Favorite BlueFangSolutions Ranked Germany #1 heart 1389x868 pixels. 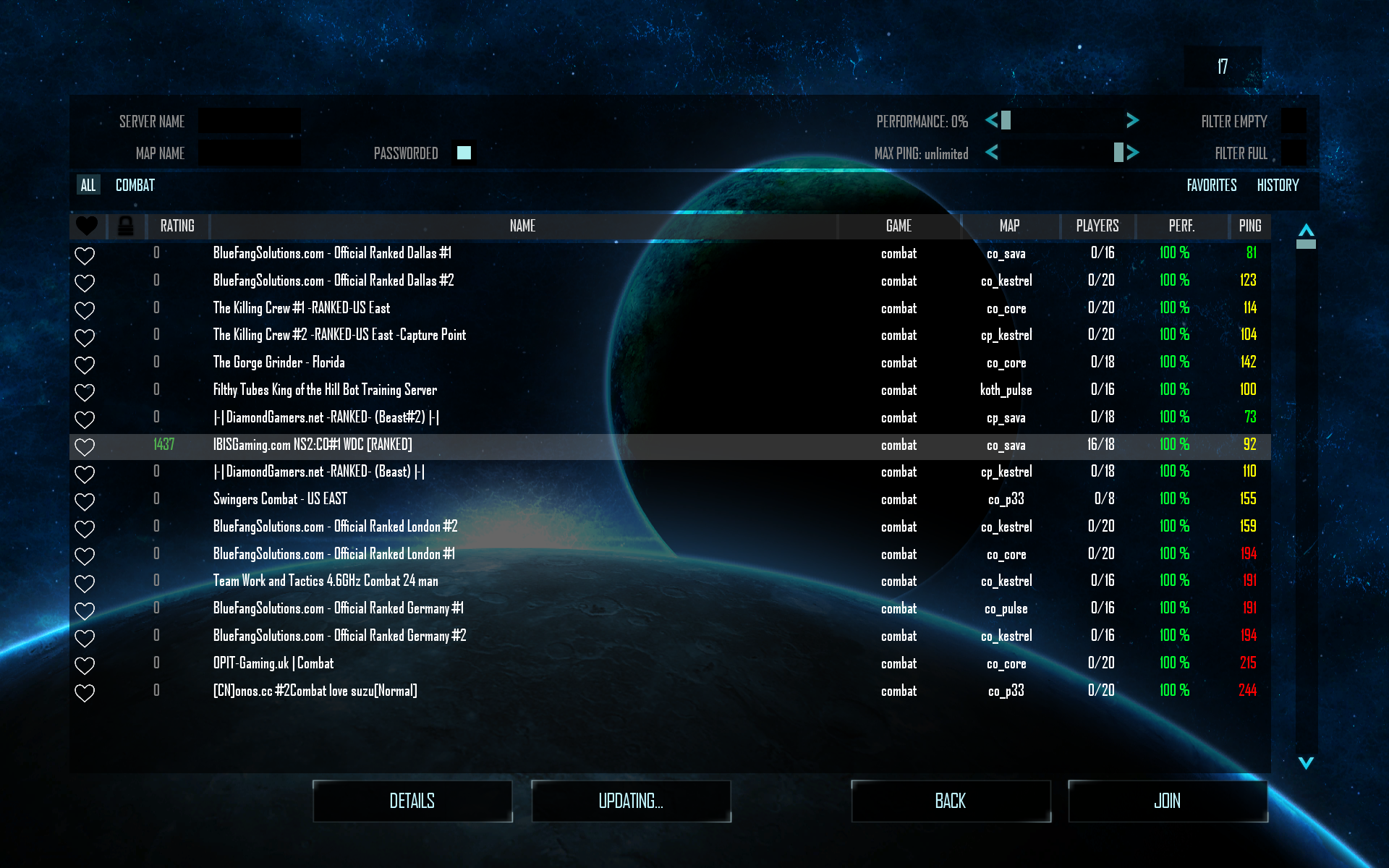click(x=85, y=610)
